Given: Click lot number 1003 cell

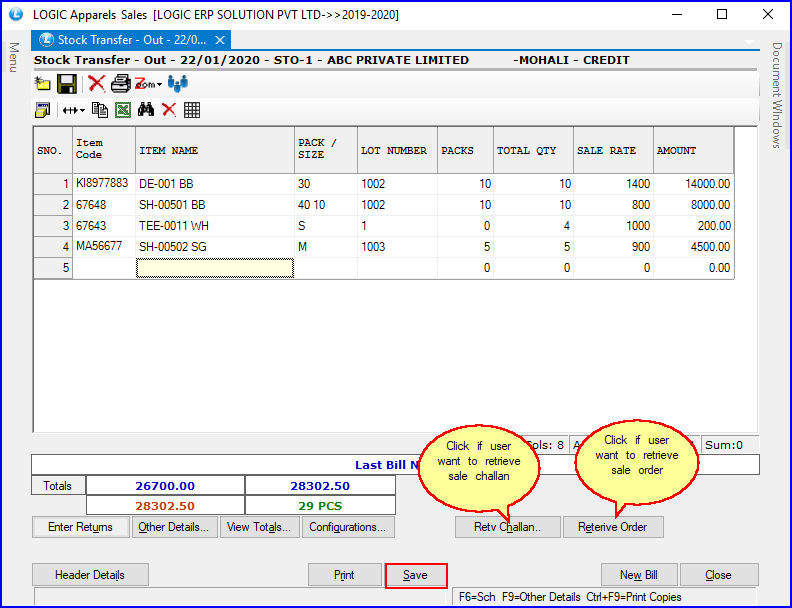Looking at the screenshot, I should (x=397, y=247).
